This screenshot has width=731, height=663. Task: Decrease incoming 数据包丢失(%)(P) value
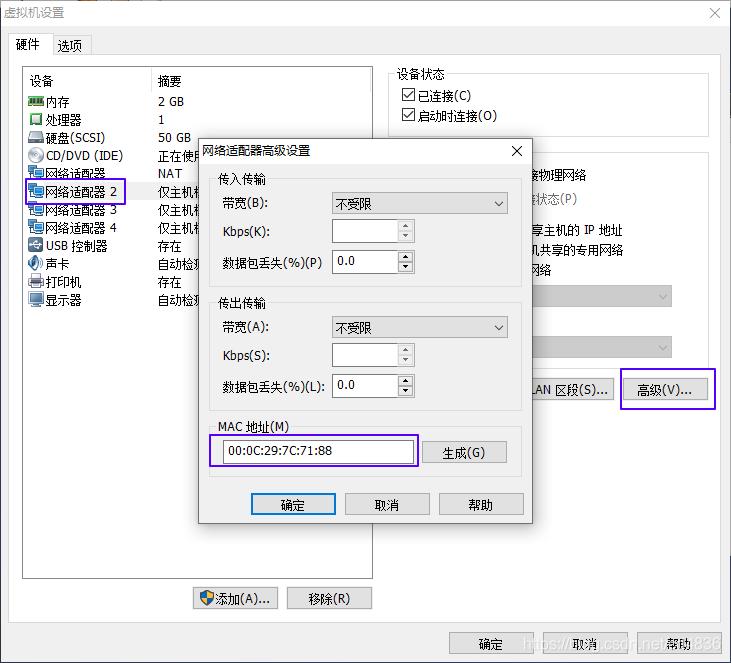pyautogui.click(x=406, y=267)
